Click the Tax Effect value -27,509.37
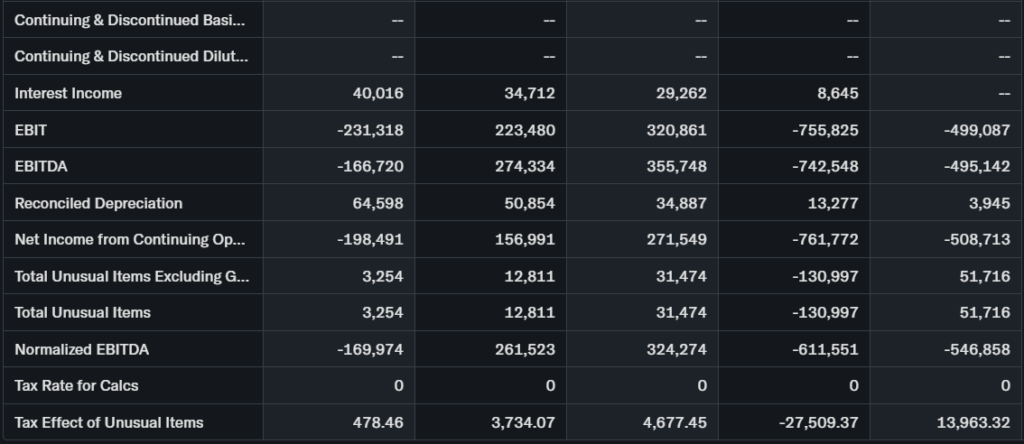Image resolution: width=1024 pixels, height=444 pixels. click(x=815, y=422)
